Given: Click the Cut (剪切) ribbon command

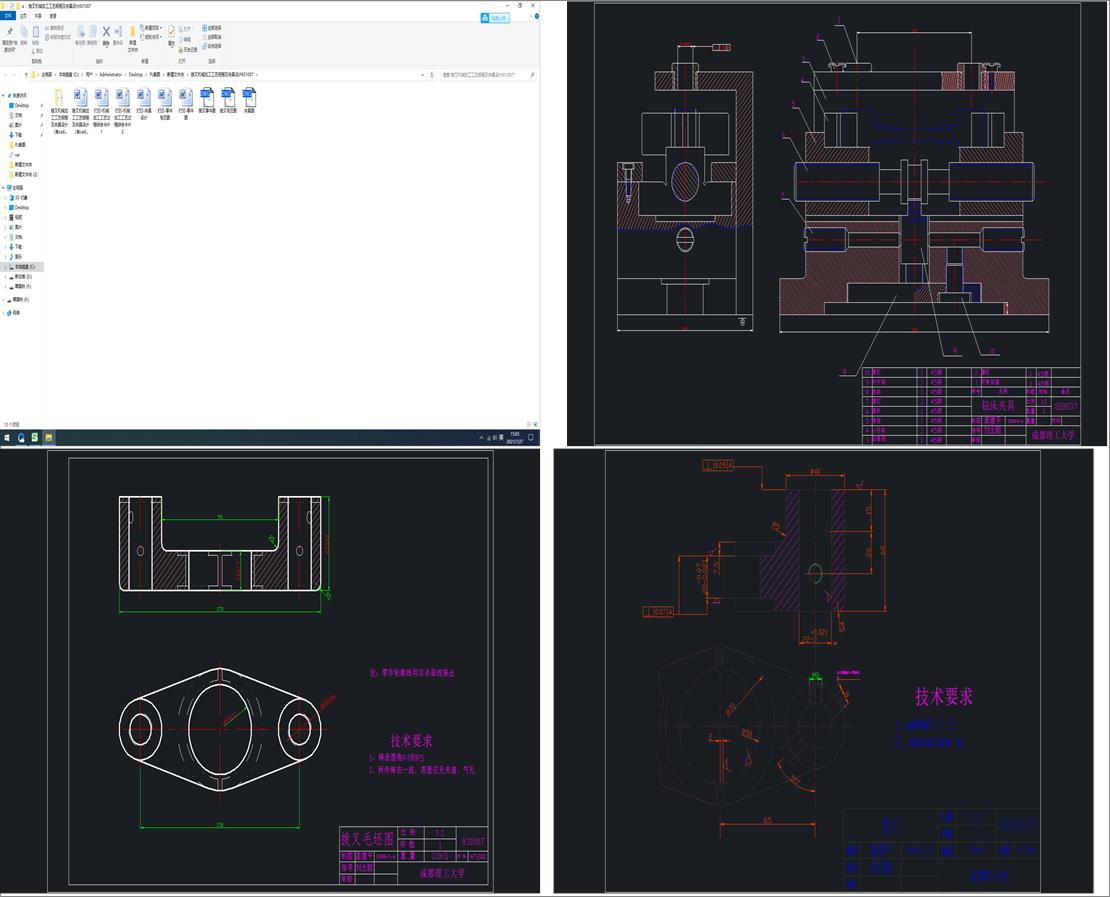Looking at the screenshot, I should point(38,51).
